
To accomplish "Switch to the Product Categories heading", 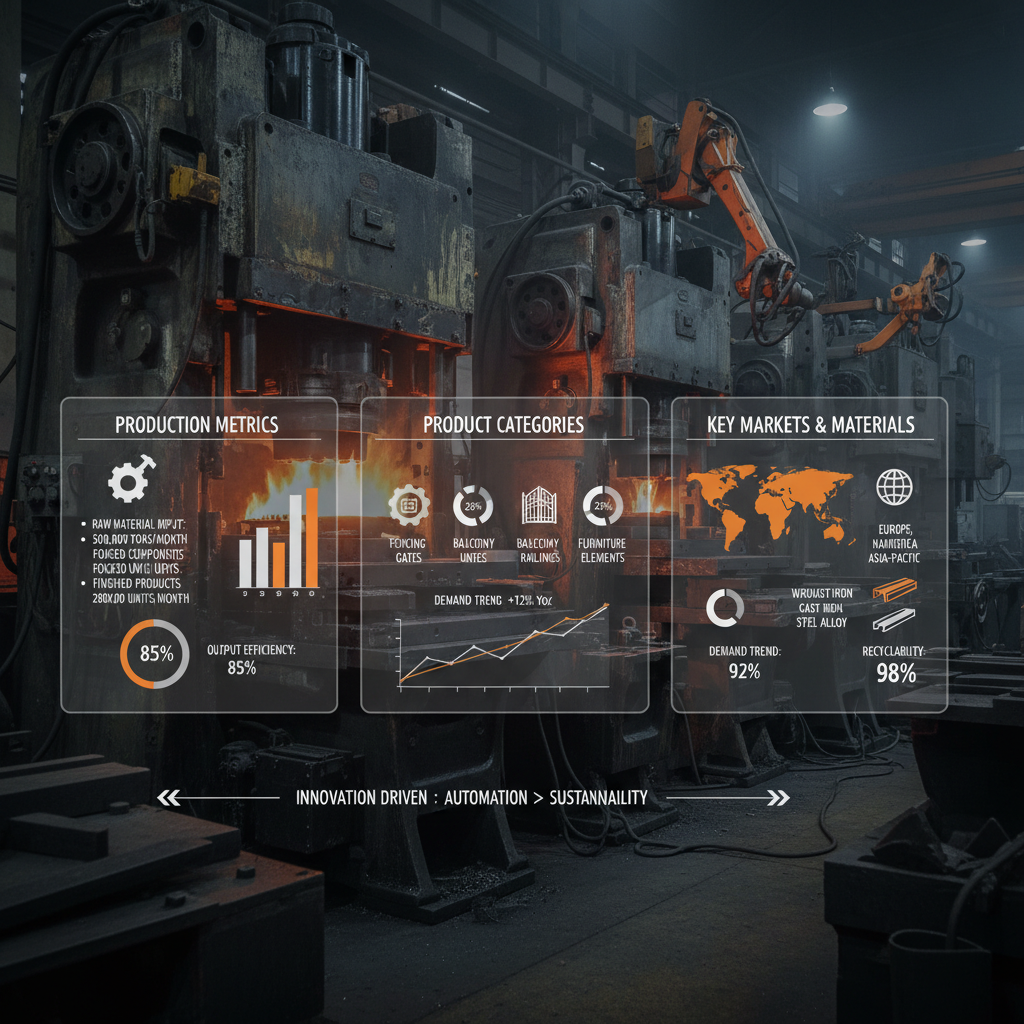I will pos(503,424).
